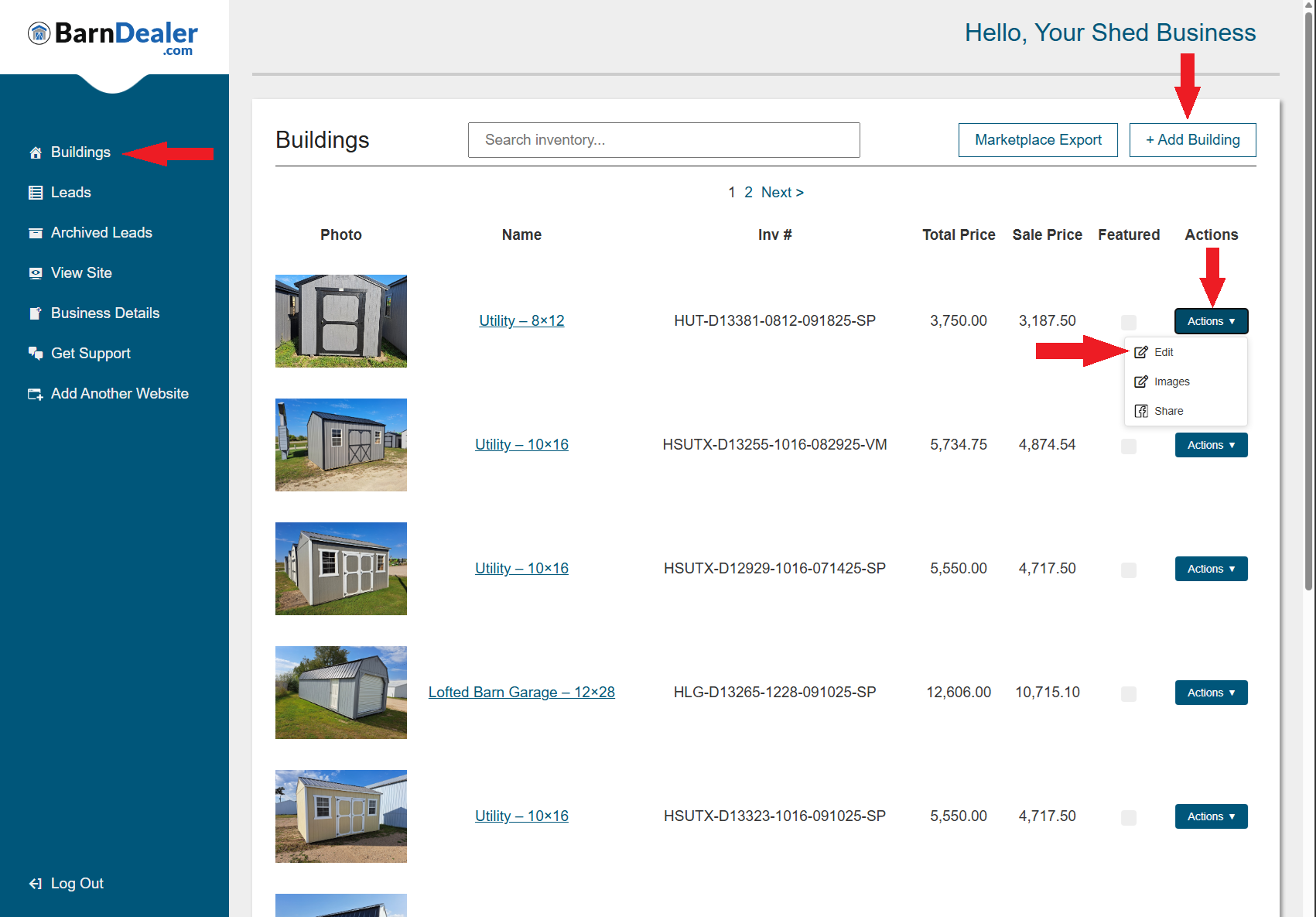Click the Get Support chat icon
The height and width of the screenshot is (917, 1316).
click(x=36, y=354)
